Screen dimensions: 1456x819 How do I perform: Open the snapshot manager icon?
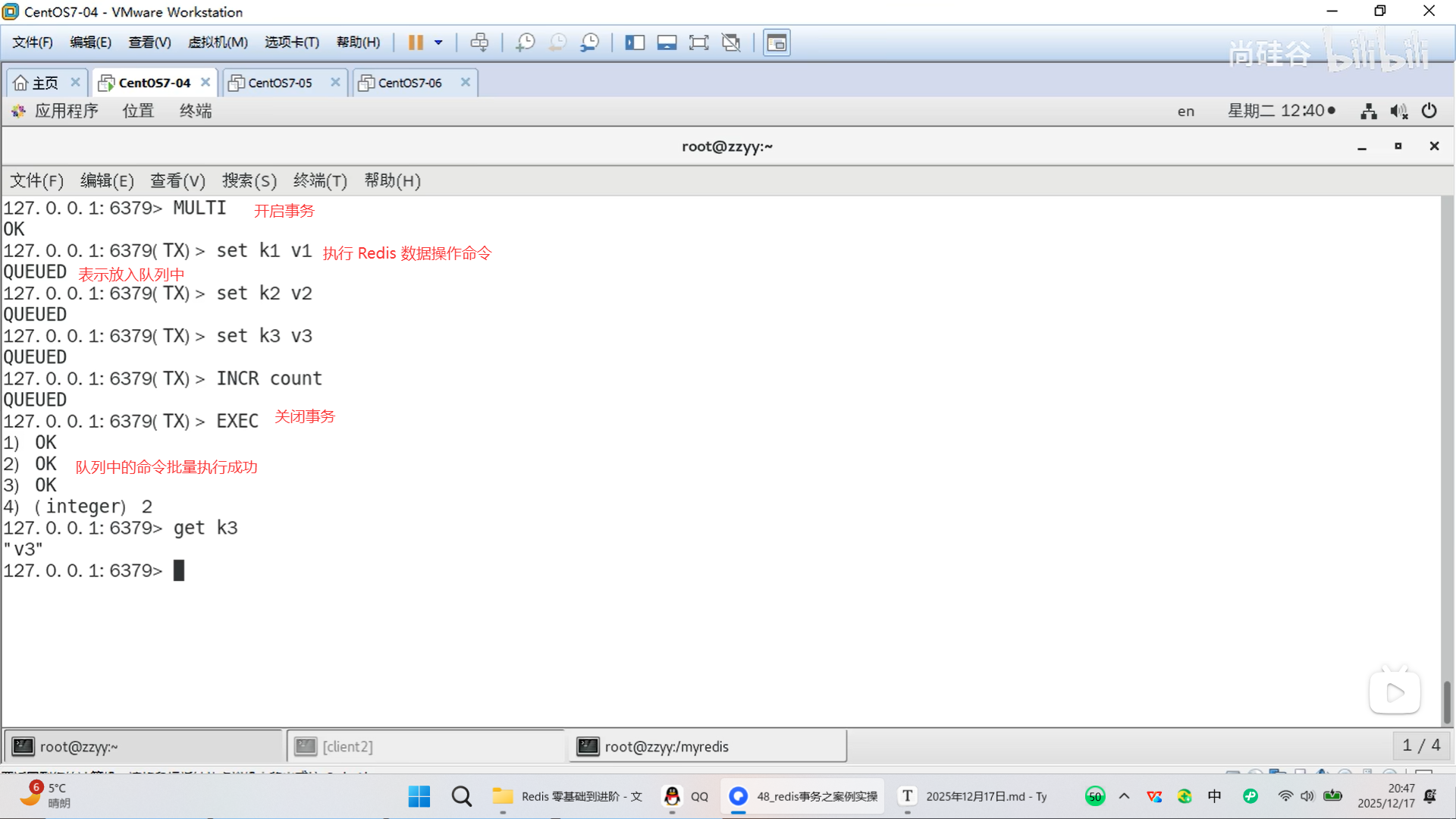pyautogui.click(x=589, y=42)
